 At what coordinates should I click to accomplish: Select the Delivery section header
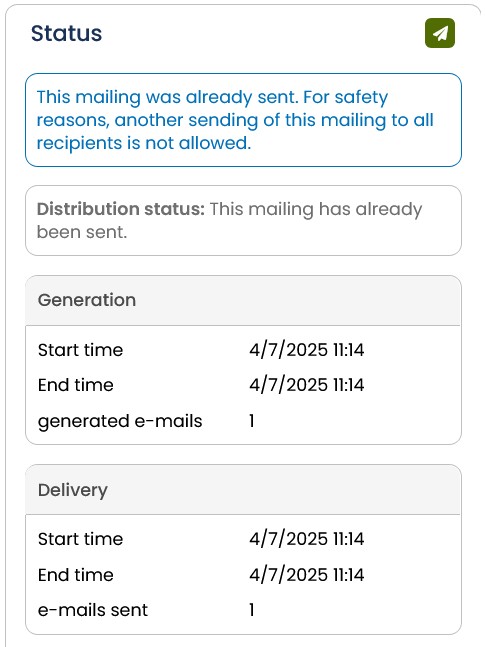pyautogui.click(x=243, y=490)
